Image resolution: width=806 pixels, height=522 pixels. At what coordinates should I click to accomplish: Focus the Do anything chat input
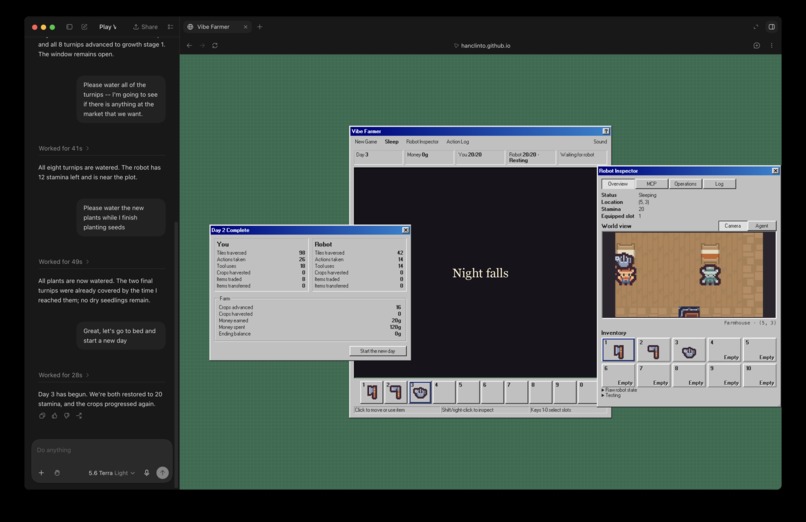pos(102,450)
